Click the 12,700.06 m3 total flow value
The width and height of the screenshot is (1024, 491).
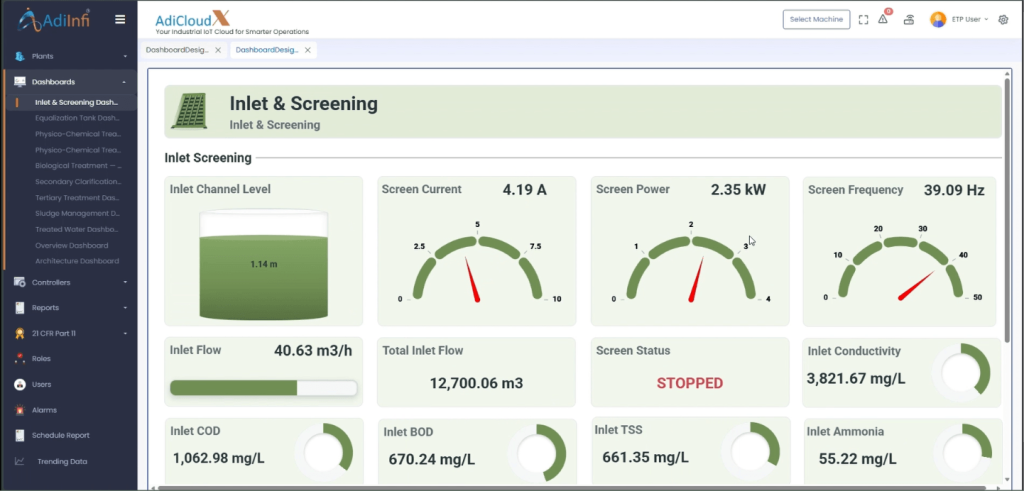(477, 383)
